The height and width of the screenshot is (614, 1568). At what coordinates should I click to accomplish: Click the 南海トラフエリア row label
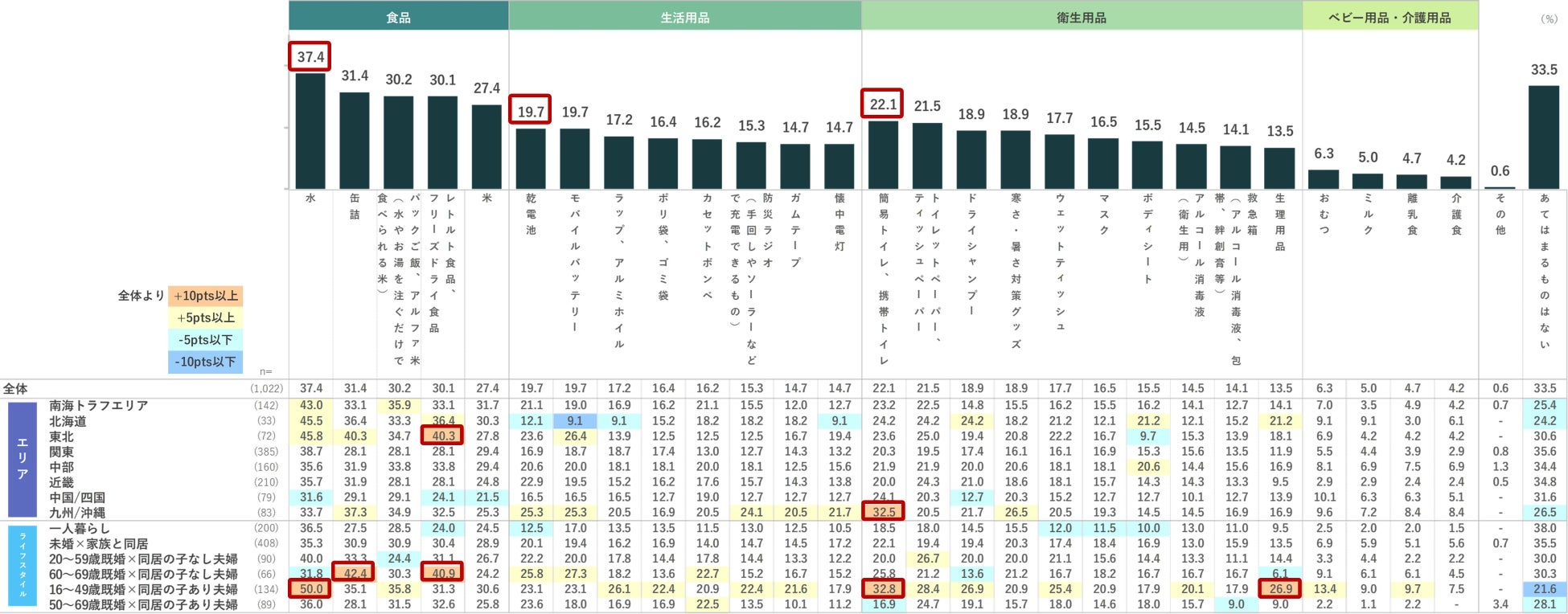tap(99, 406)
